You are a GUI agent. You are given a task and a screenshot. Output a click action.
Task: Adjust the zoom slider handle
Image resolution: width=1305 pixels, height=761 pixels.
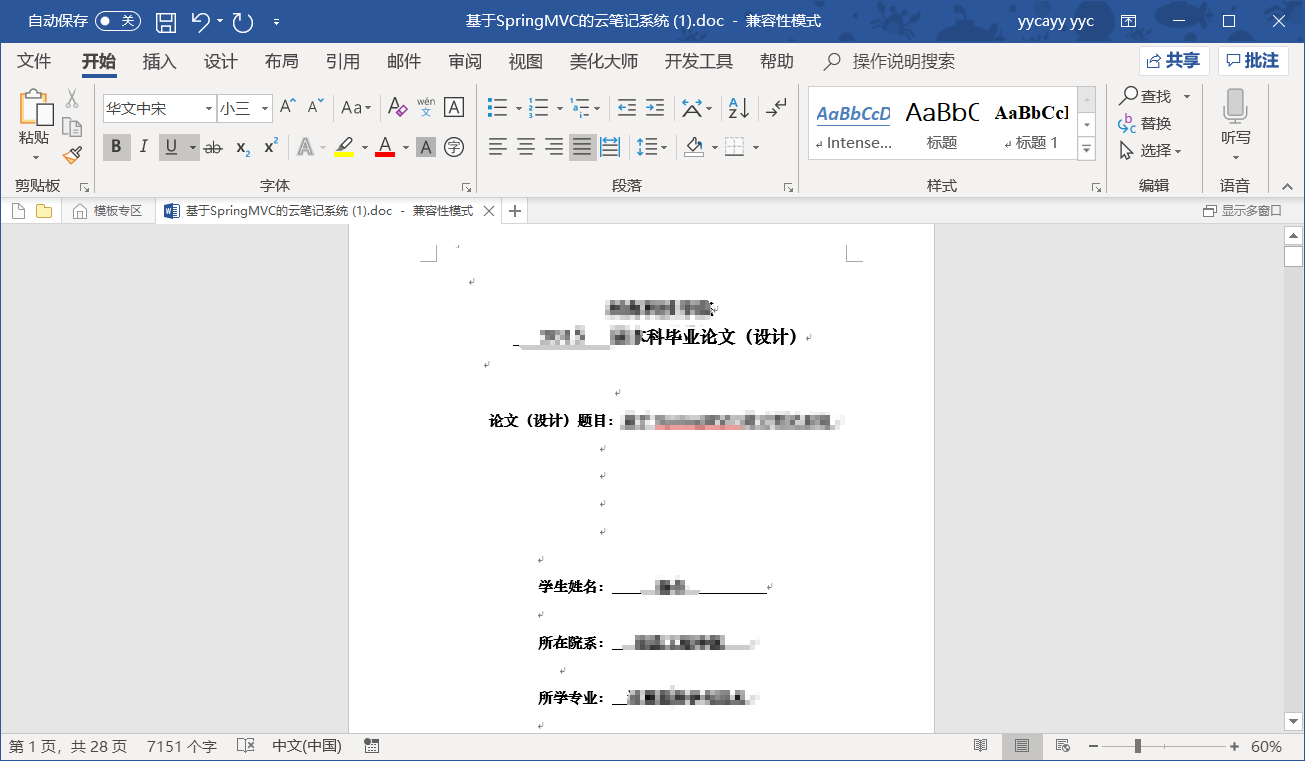coord(1137,746)
